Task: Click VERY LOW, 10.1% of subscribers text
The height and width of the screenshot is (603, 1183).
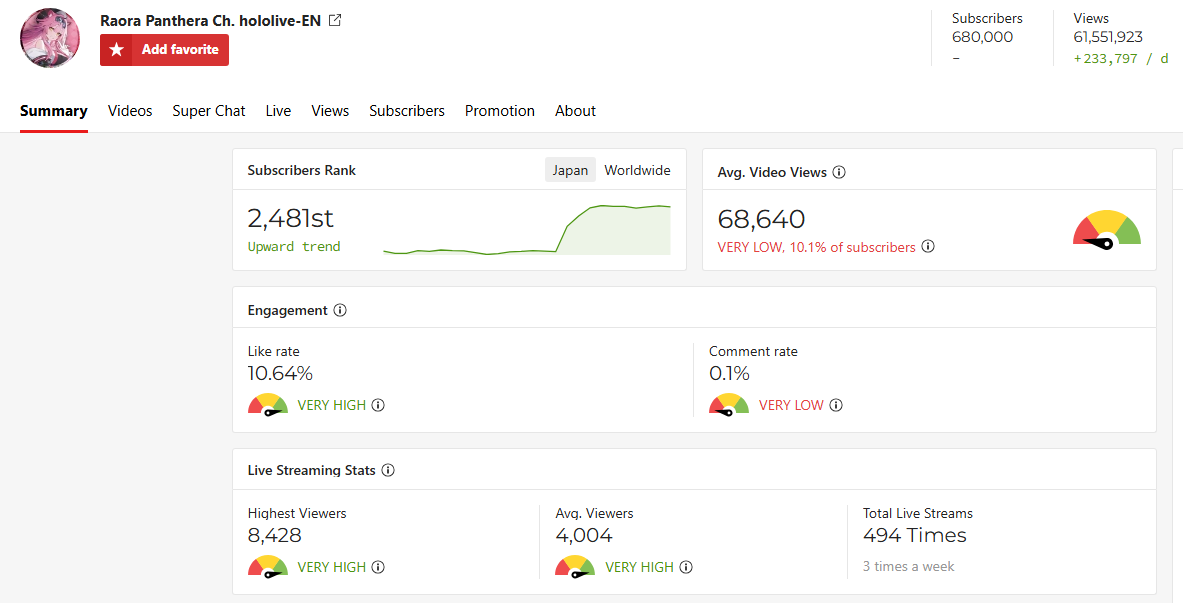Action: (x=816, y=247)
